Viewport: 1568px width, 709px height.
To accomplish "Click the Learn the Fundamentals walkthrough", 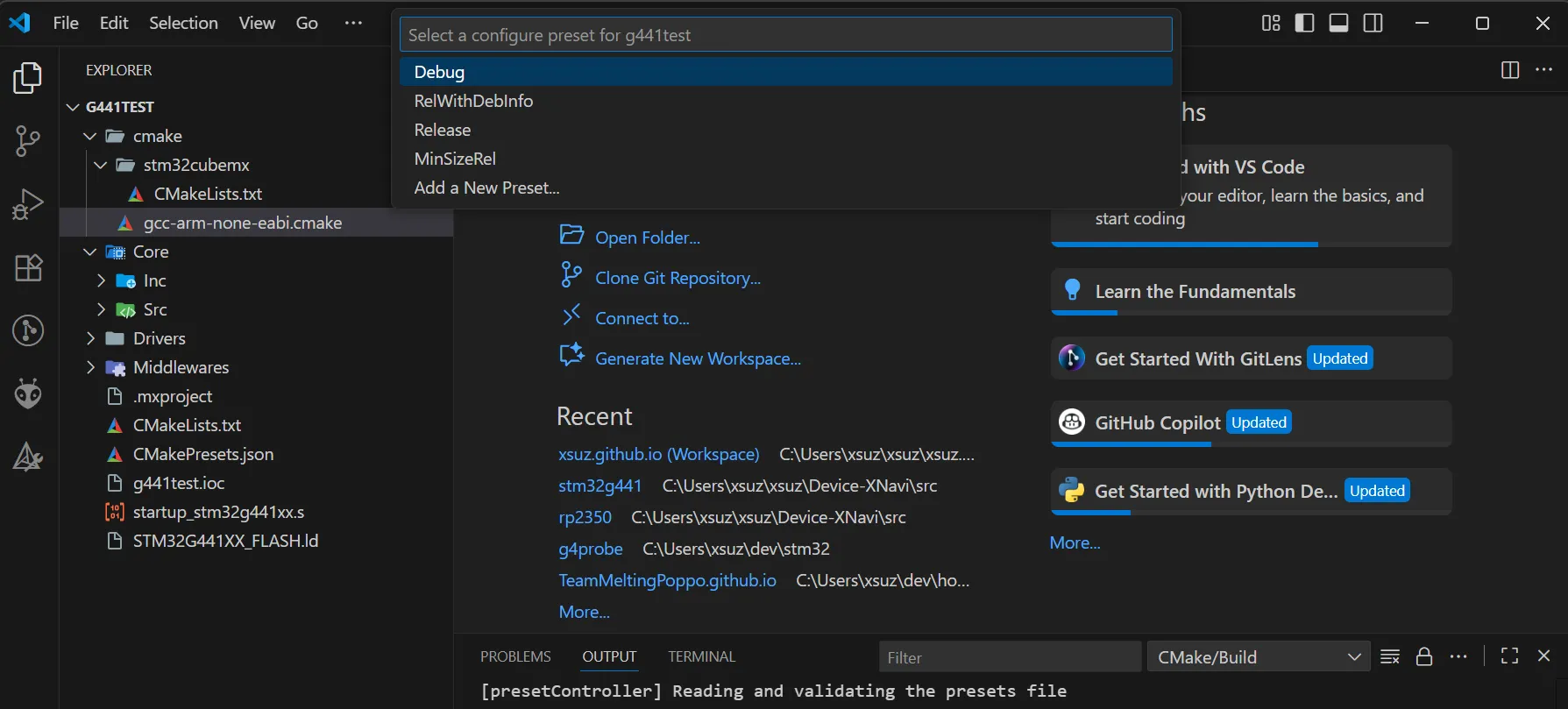I will click(x=1195, y=292).
